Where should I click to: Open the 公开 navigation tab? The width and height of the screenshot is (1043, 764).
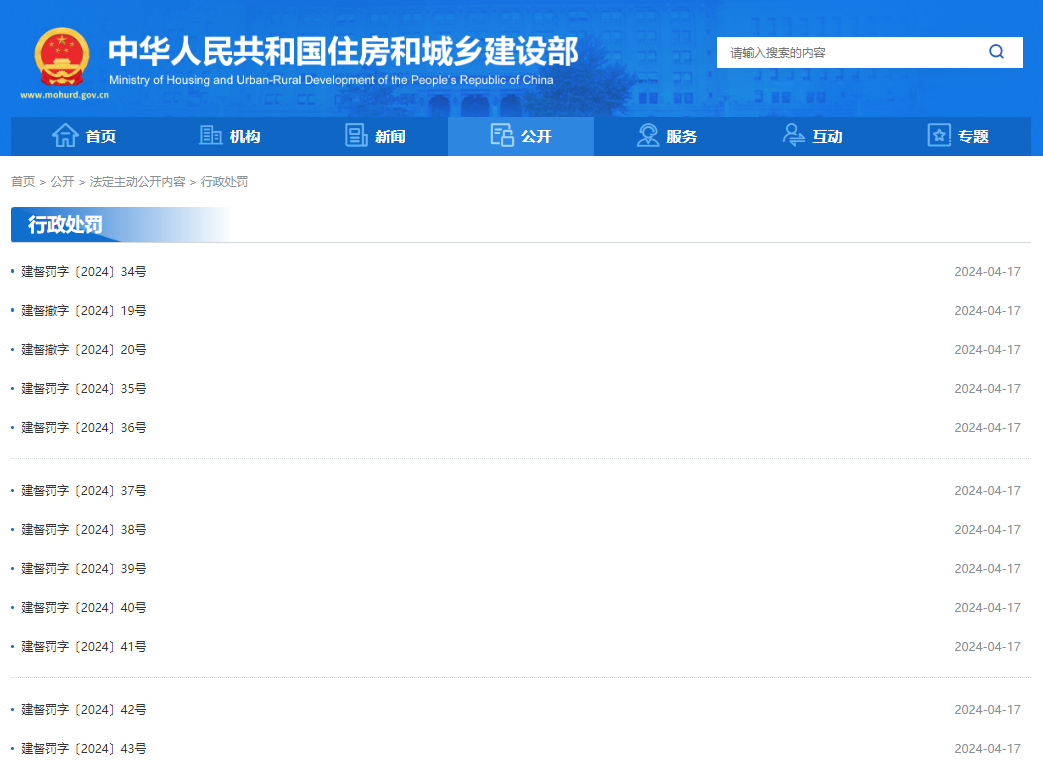pos(521,136)
